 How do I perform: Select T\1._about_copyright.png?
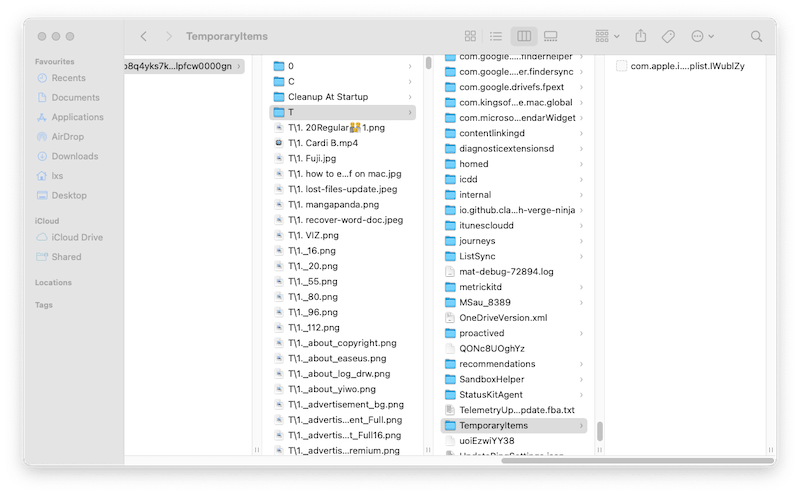click(342, 343)
